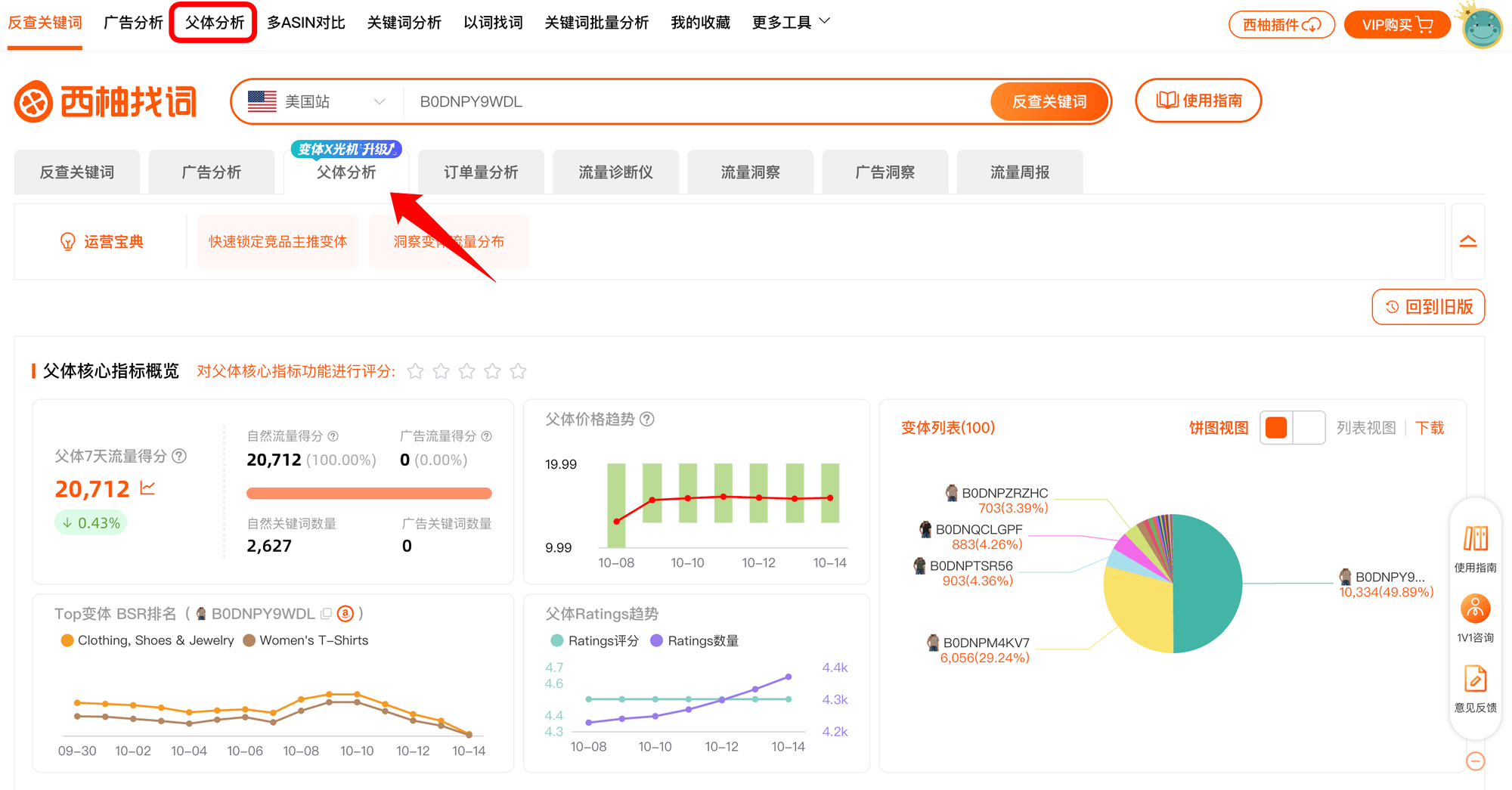Switch to pie chart view toggle
This screenshot has height=790, width=1512.
coord(1276,428)
